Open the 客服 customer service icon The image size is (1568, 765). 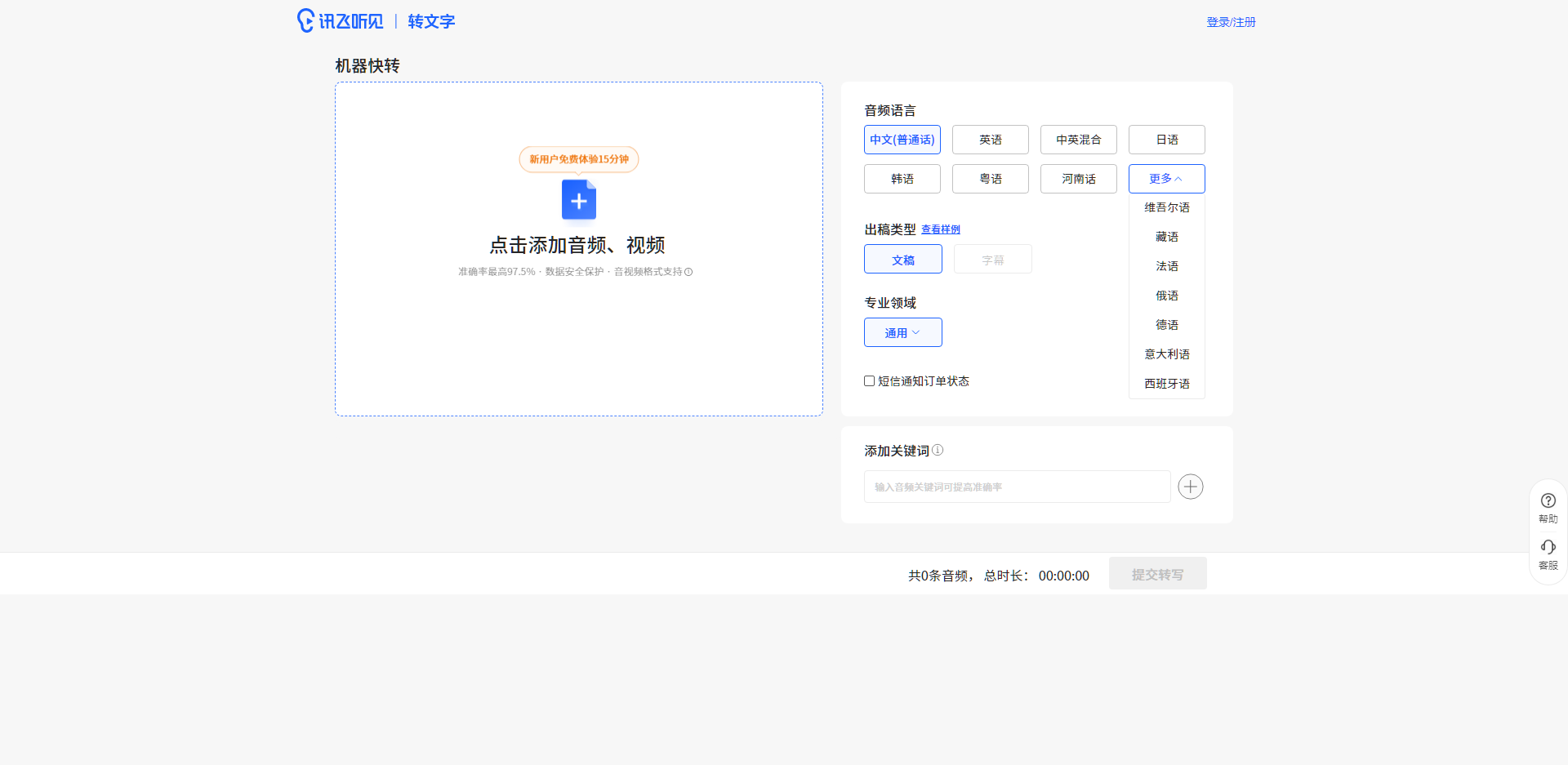click(1548, 554)
